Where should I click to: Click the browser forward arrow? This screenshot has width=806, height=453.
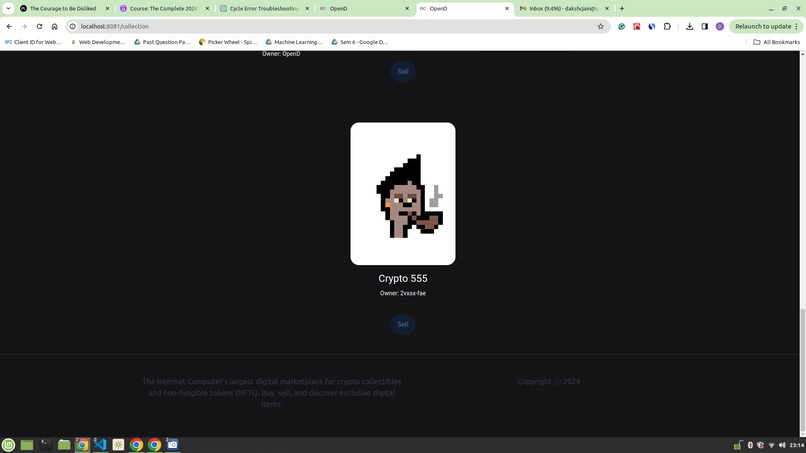click(24, 26)
